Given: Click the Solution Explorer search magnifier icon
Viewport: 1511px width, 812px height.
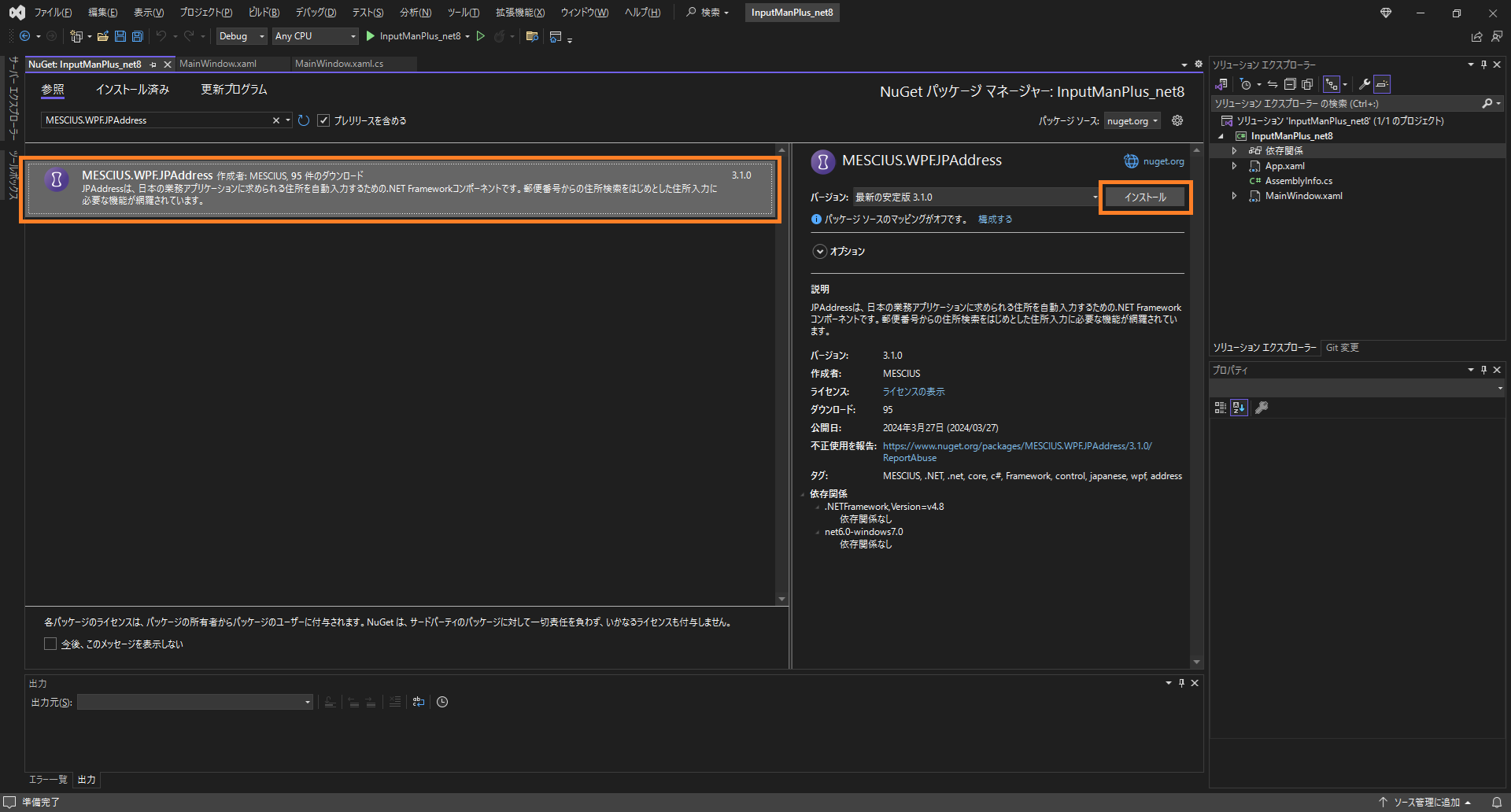Looking at the screenshot, I should [x=1487, y=104].
